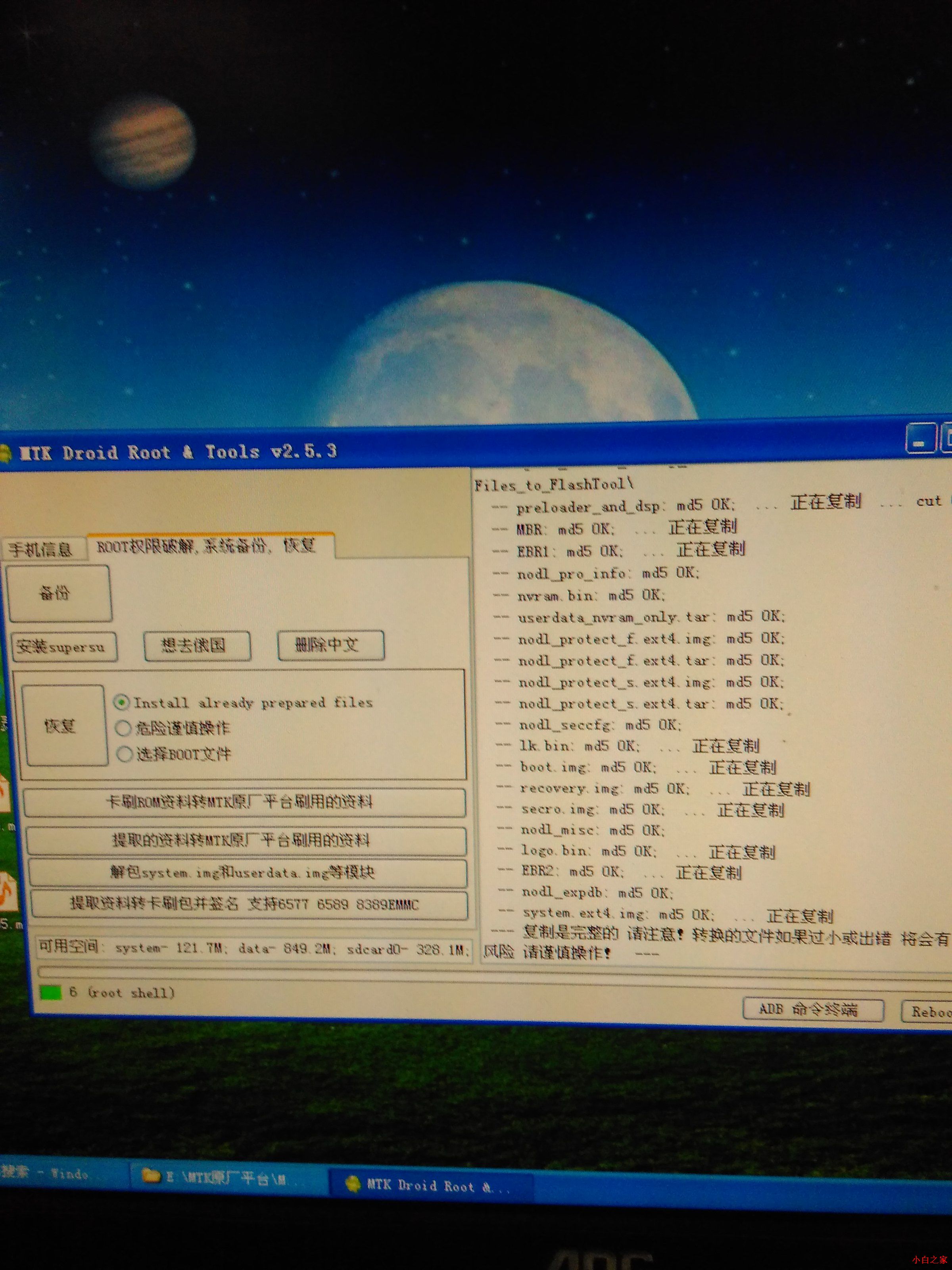Click the 复制是完整的 warning log line
The image size is (952, 1270).
717,943
